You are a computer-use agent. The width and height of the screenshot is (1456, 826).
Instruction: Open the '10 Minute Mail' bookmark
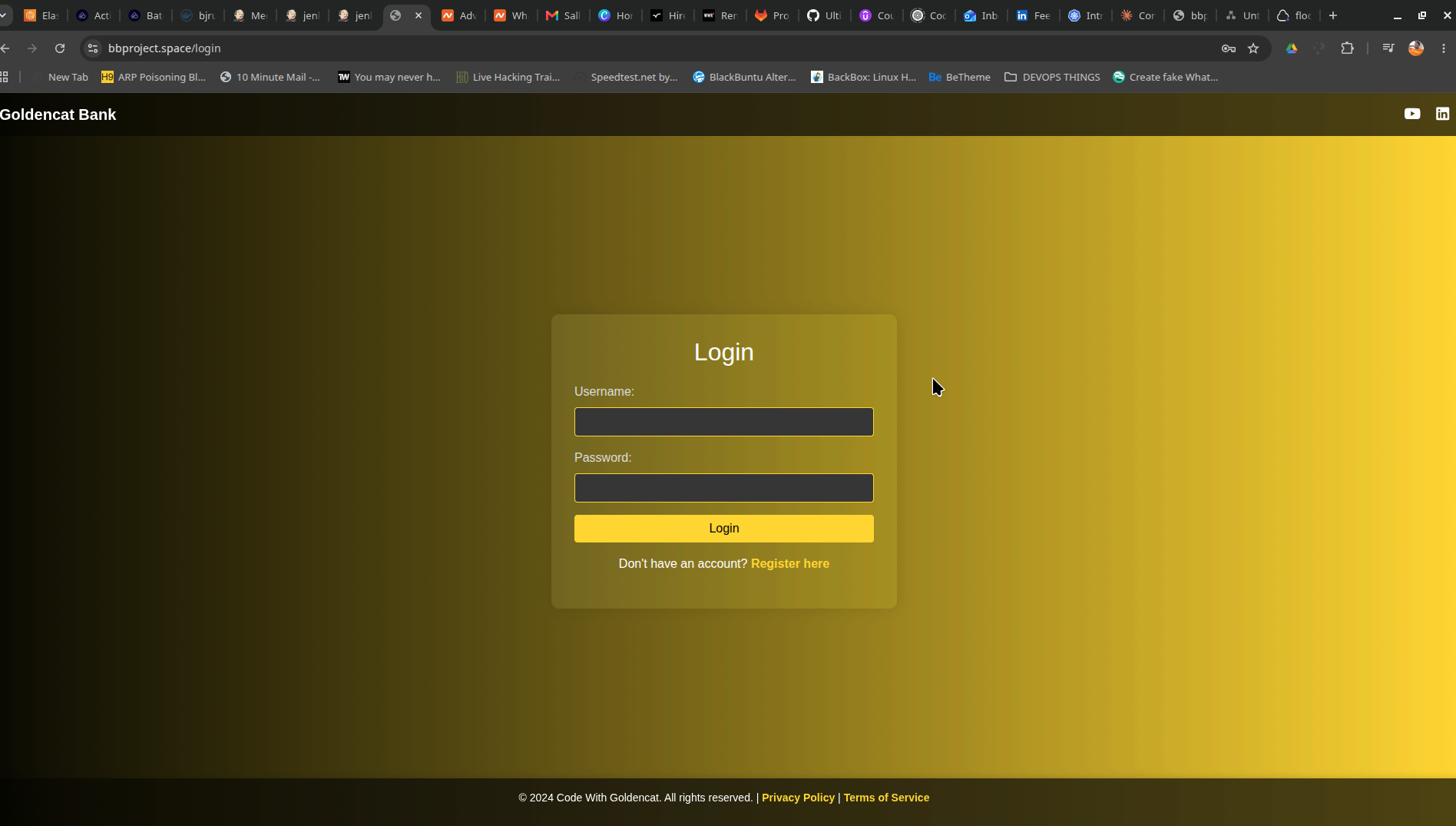270,77
